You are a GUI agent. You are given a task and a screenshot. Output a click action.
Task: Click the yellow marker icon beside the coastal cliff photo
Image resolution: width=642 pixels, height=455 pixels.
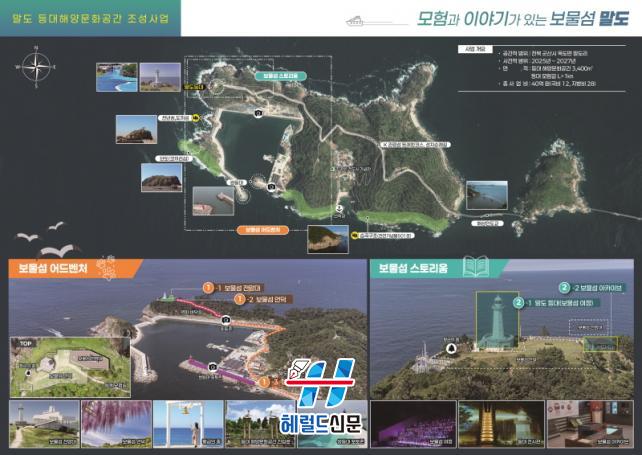pyautogui.click(x=355, y=235)
